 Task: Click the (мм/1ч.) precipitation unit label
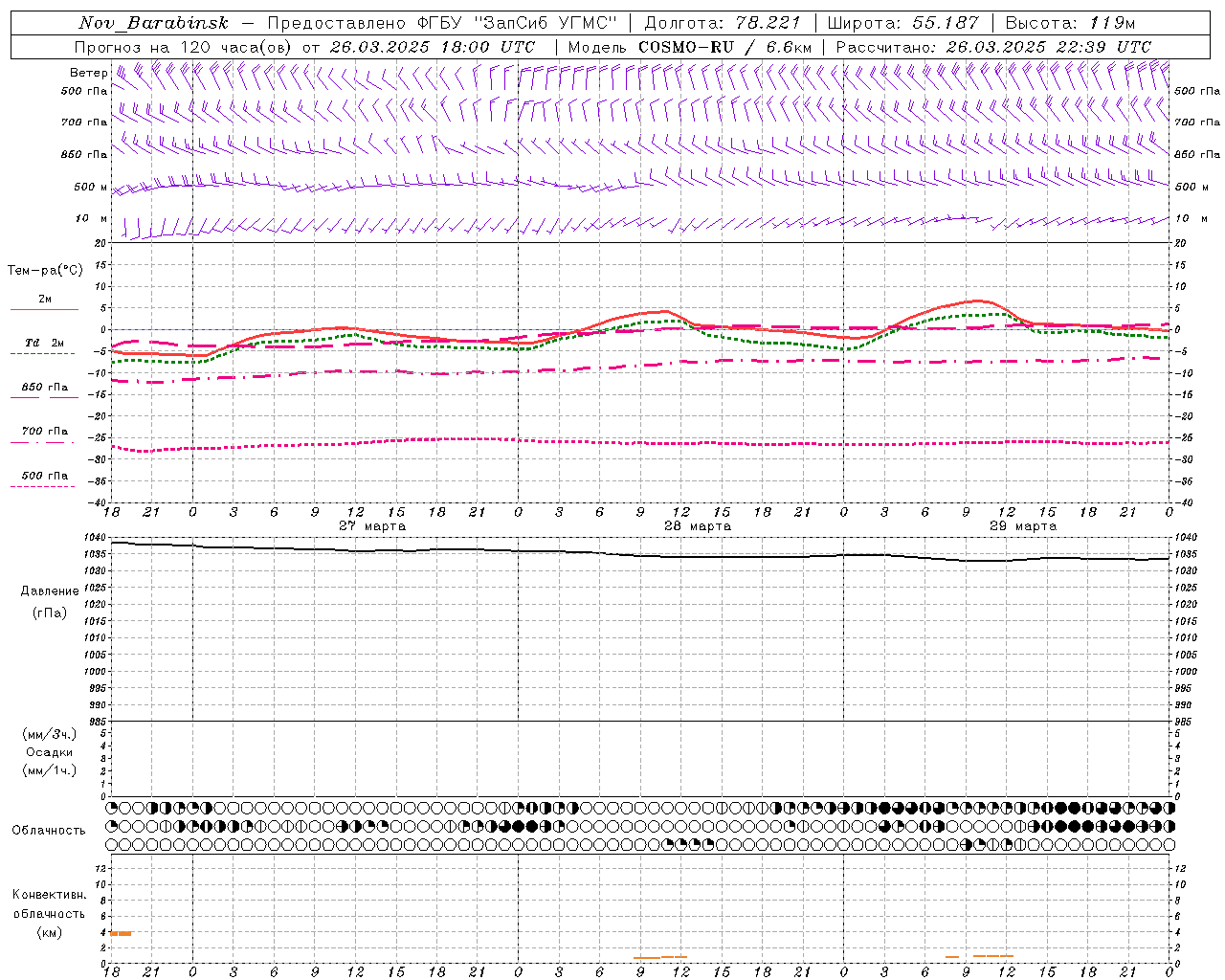click(50, 770)
